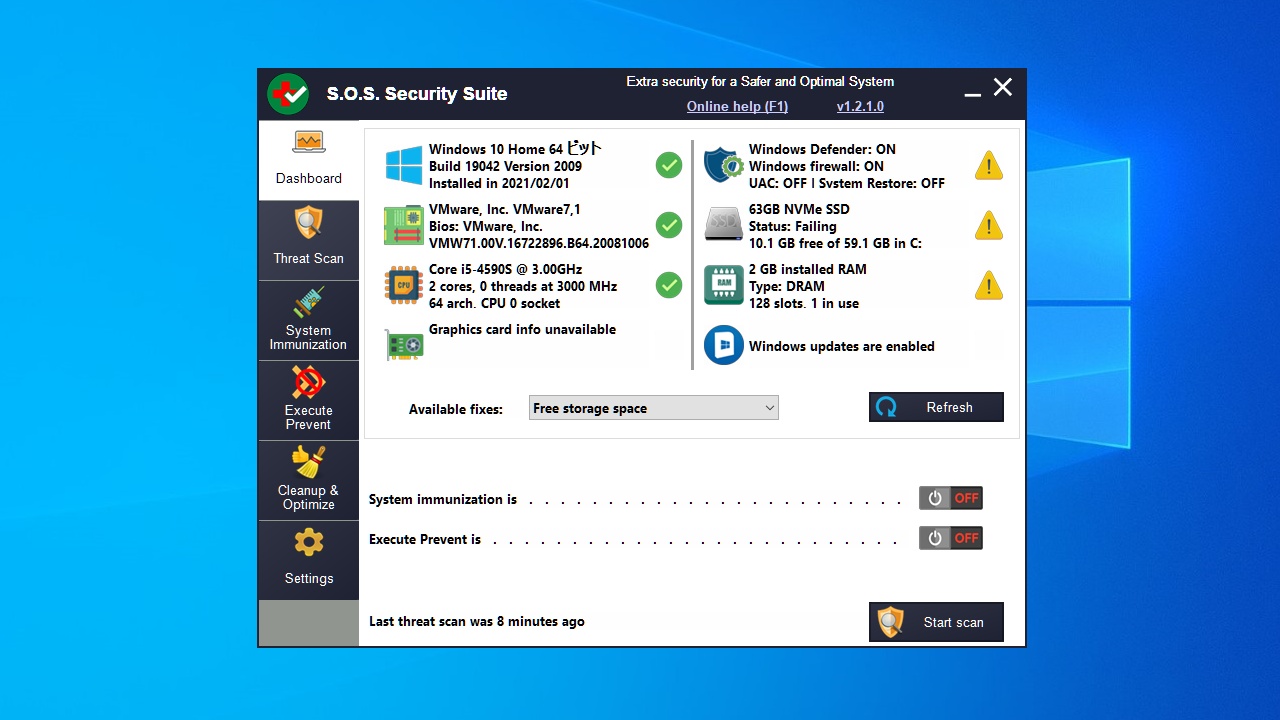This screenshot has height=720, width=1280.
Task: Click 'Windows updates are enabled' text
Action: click(842, 346)
